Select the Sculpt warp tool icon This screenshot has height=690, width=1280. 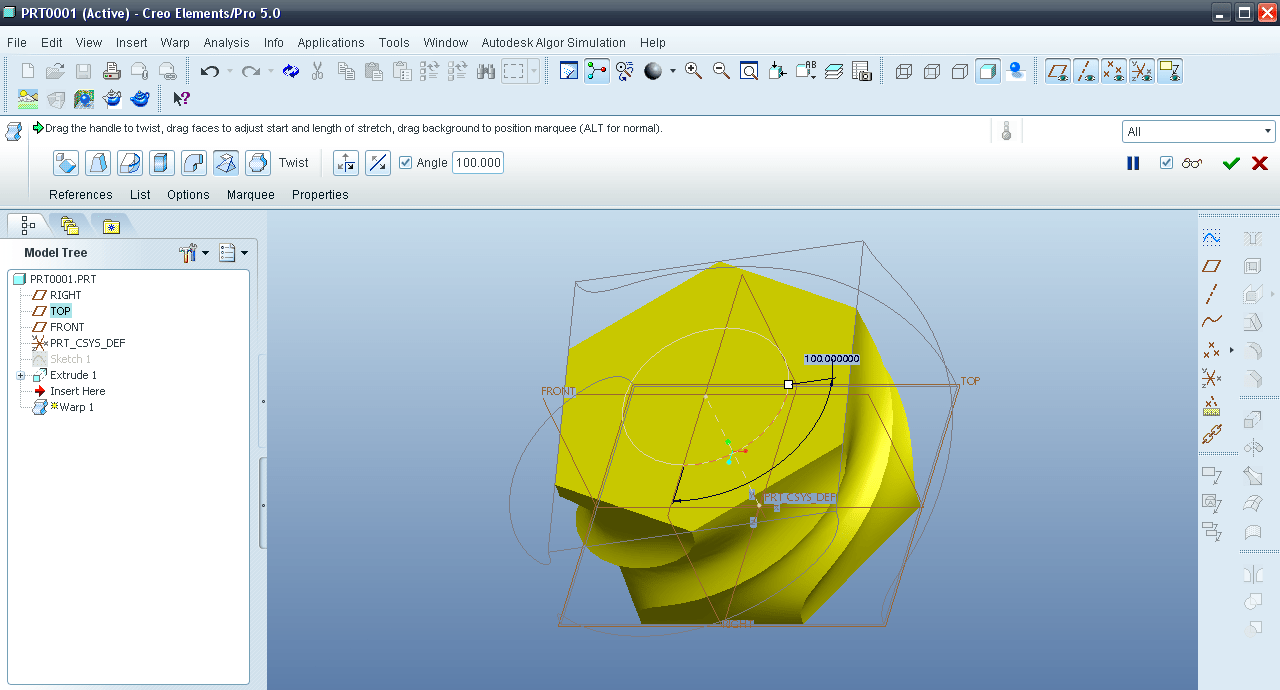[258, 163]
